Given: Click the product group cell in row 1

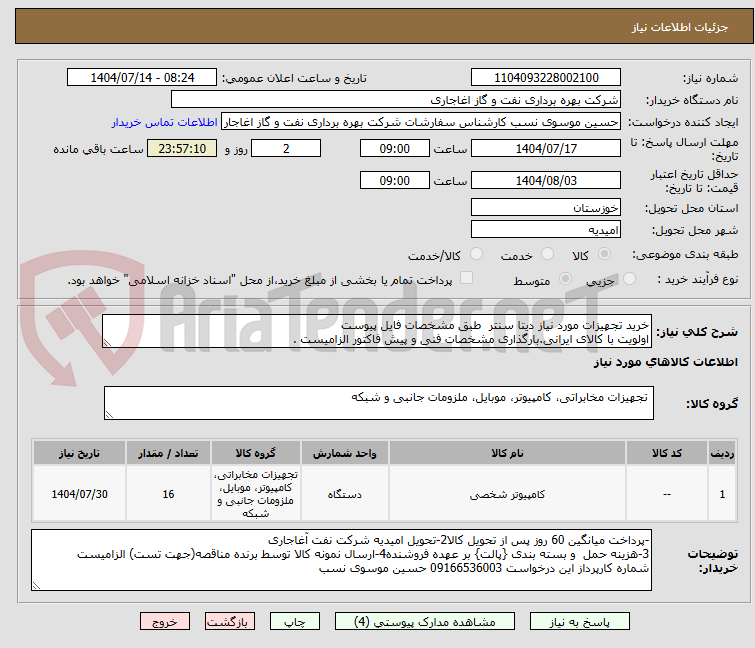Looking at the screenshot, I should pyautogui.click(x=256, y=494).
